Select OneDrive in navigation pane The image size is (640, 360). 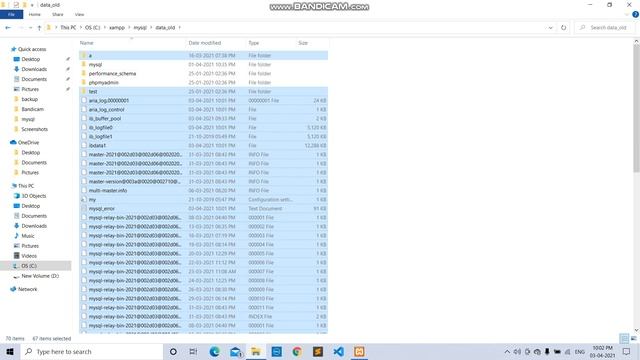[28, 142]
